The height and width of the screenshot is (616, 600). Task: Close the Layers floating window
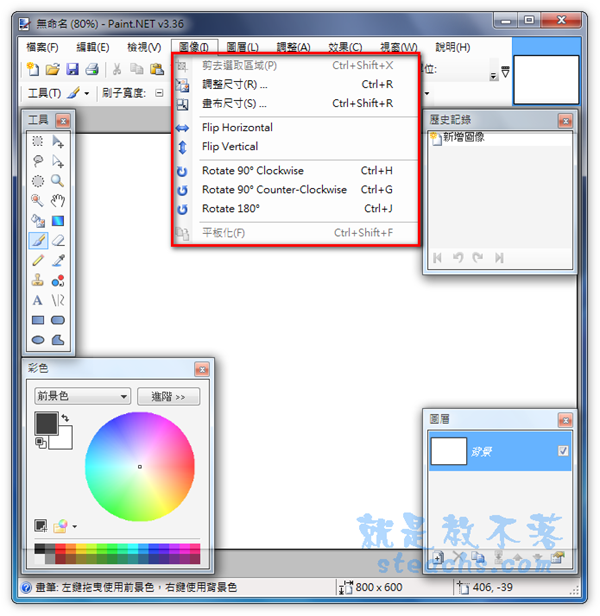tap(565, 421)
